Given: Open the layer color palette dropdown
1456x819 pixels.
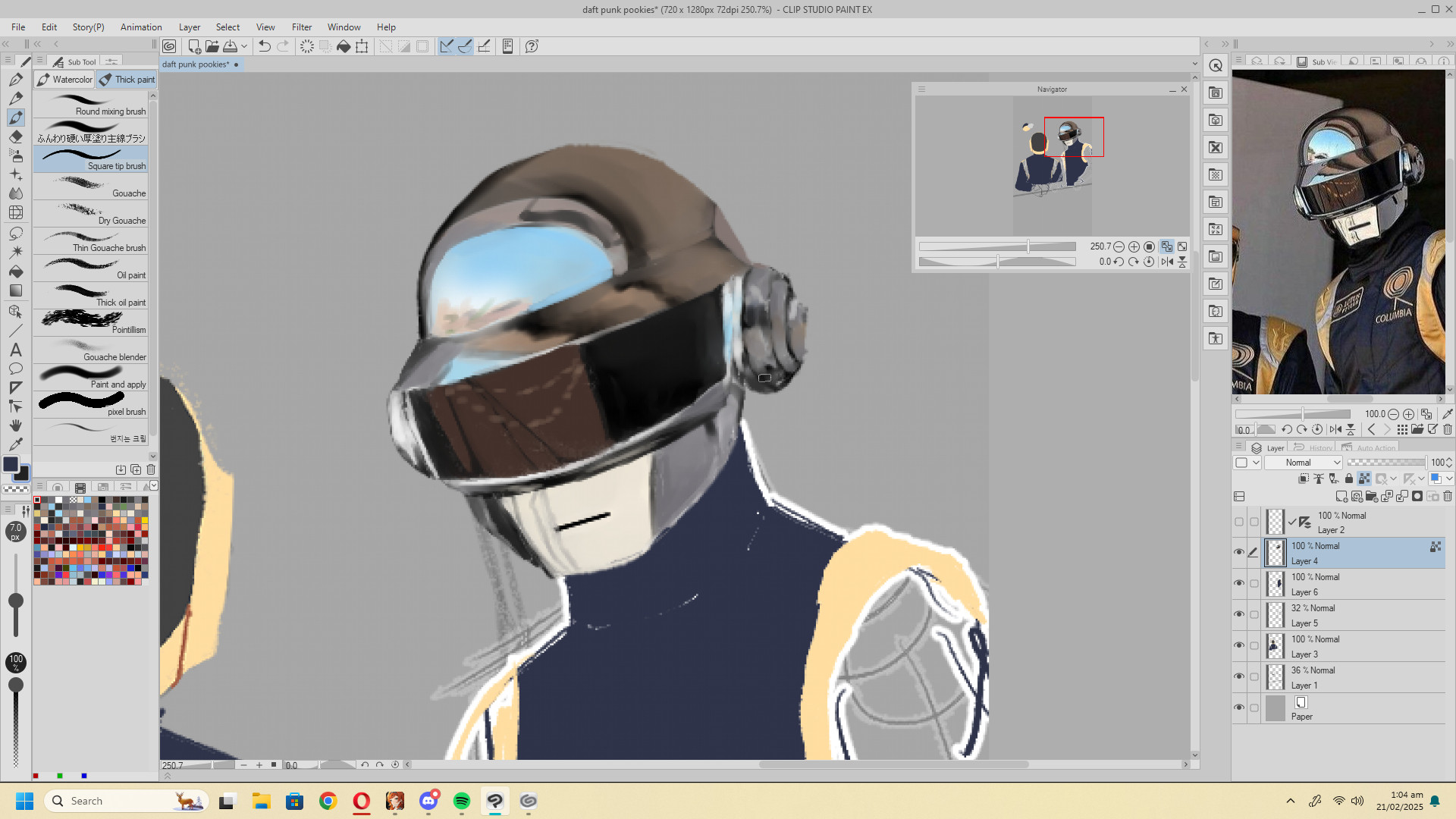Looking at the screenshot, I should [1247, 463].
